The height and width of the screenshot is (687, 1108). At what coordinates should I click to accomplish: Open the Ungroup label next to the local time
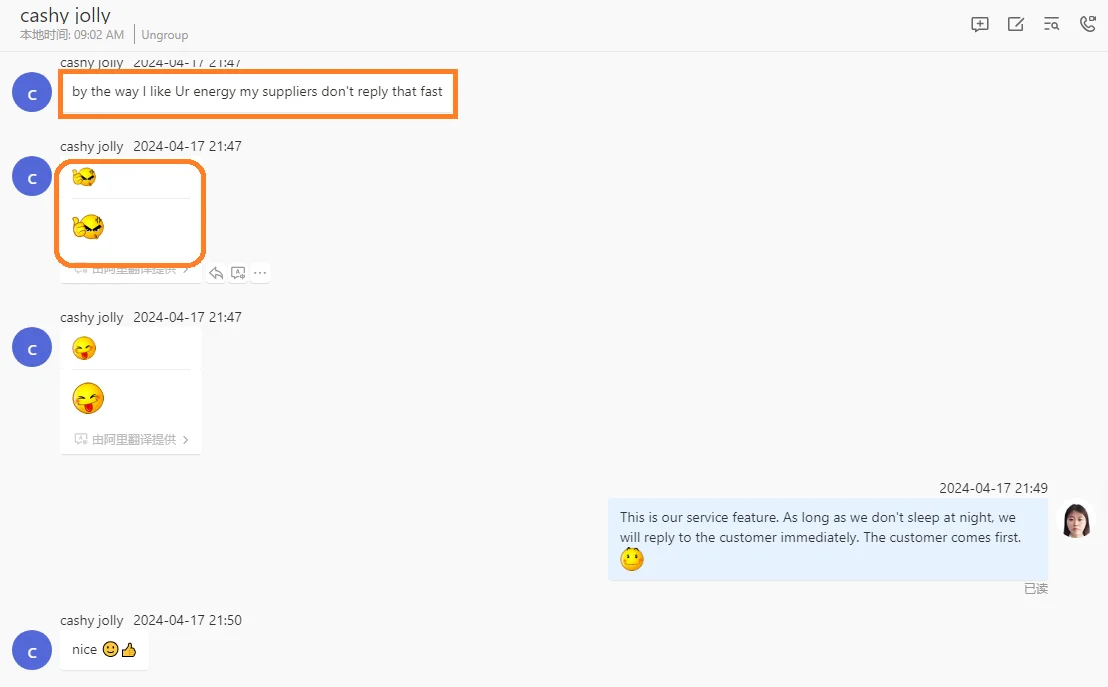click(165, 35)
